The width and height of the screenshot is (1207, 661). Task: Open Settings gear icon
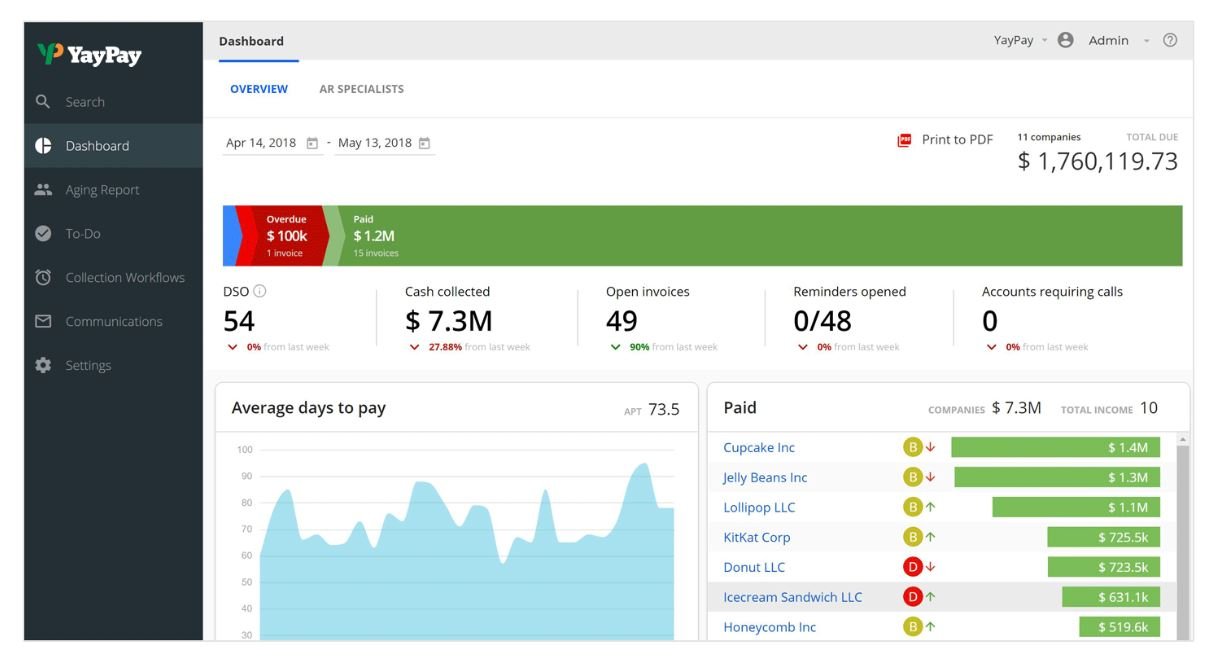[x=43, y=366]
